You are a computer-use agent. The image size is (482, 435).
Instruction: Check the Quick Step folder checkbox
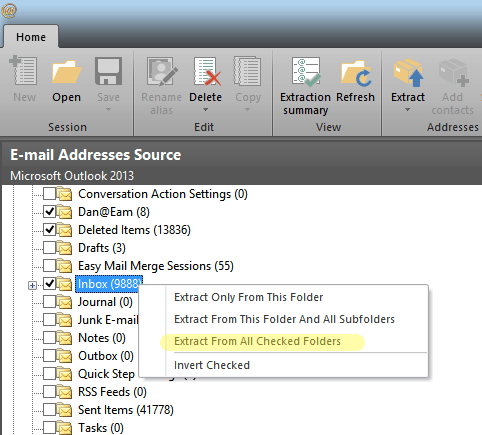point(50,373)
